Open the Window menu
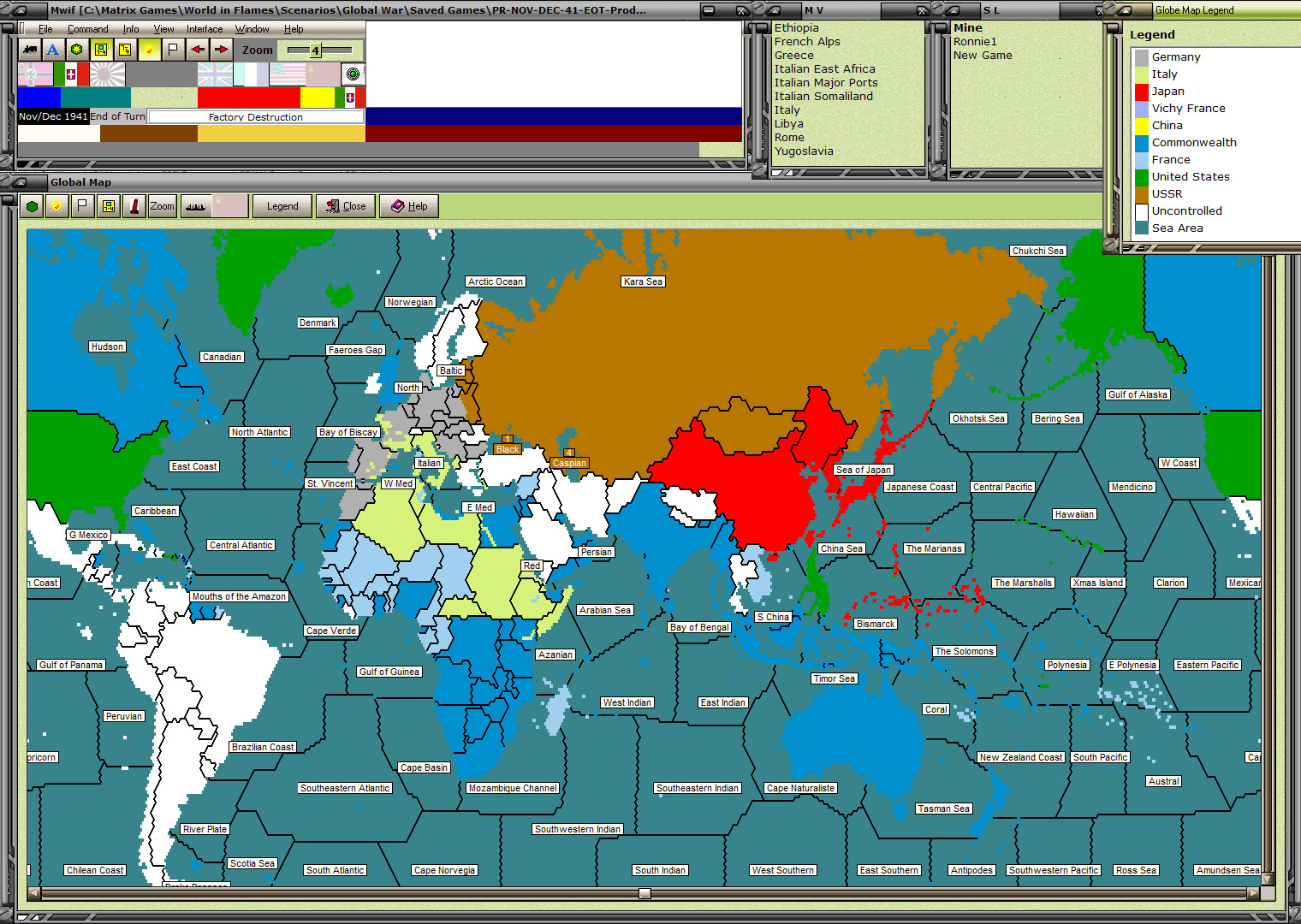 click(x=252, y=29)
